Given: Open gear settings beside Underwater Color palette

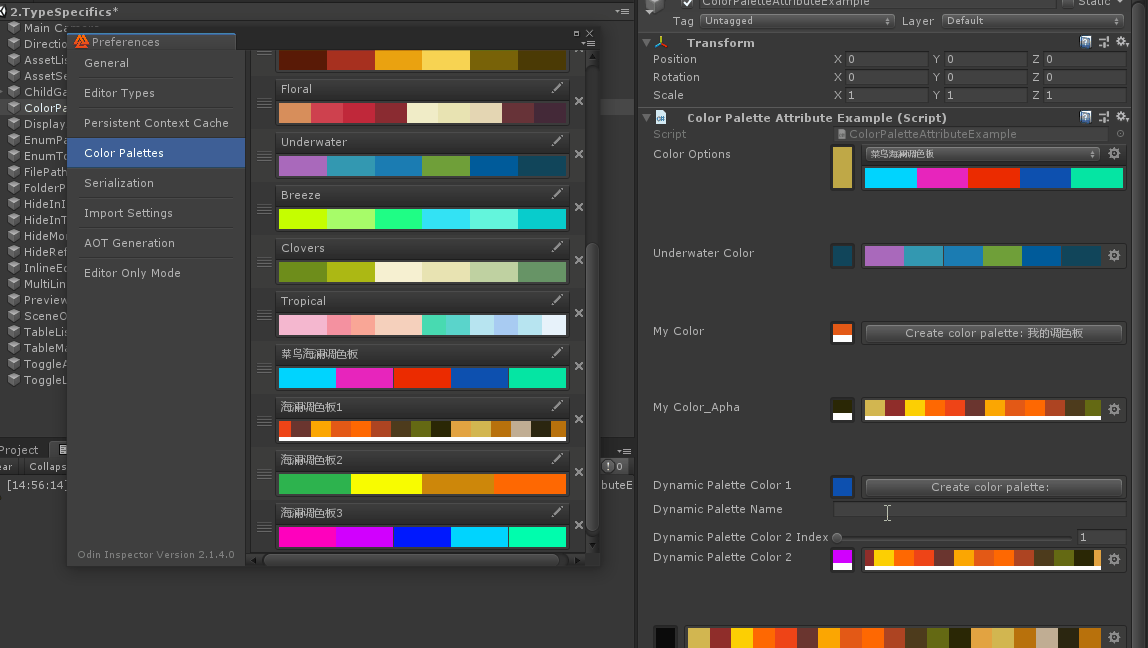Looking at the screenshot, I should click(x=1114, y=256).
